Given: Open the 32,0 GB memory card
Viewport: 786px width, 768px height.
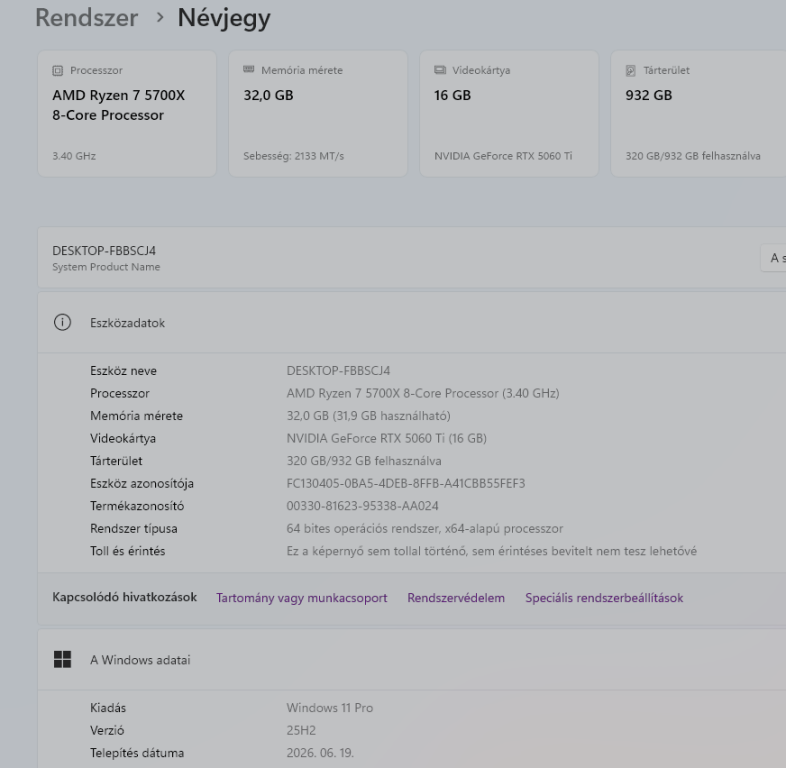Looking at the screenshot, I should pos(318,114).
